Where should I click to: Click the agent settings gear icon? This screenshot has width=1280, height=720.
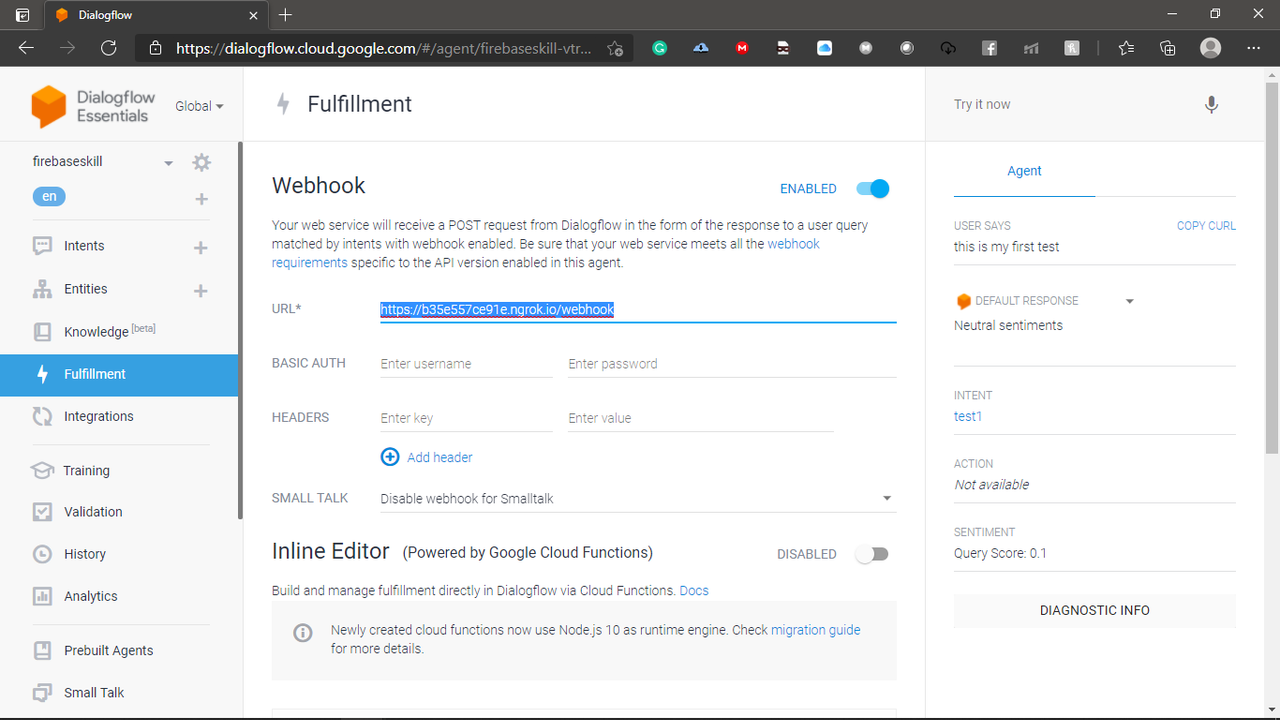click(202, 162)
